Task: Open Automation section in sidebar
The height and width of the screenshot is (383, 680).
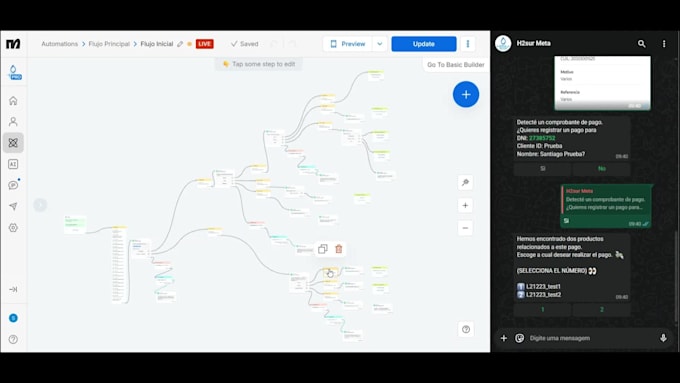Action: coord(13,143)
